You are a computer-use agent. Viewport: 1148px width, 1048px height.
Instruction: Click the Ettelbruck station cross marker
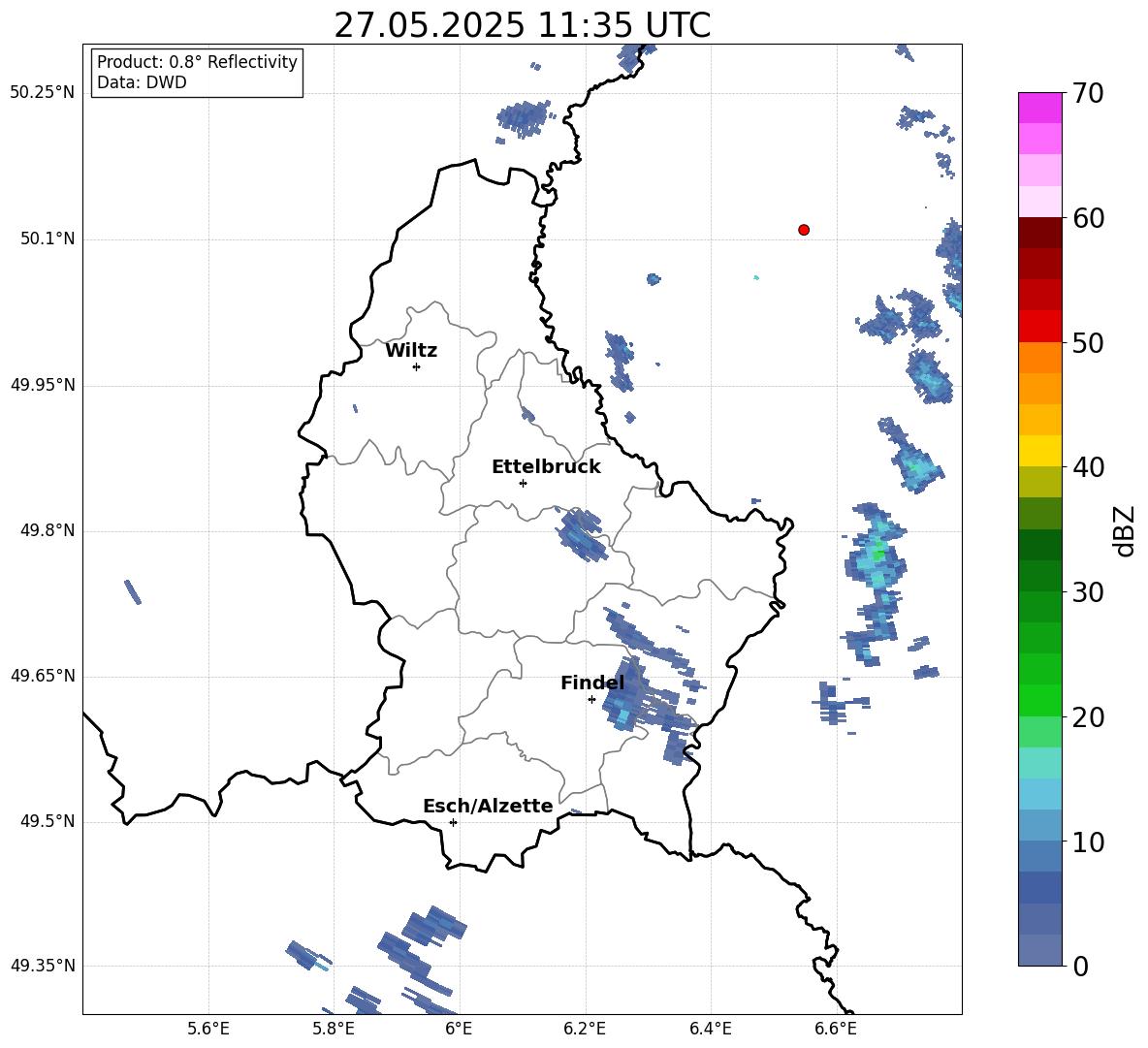pos(523,483)
